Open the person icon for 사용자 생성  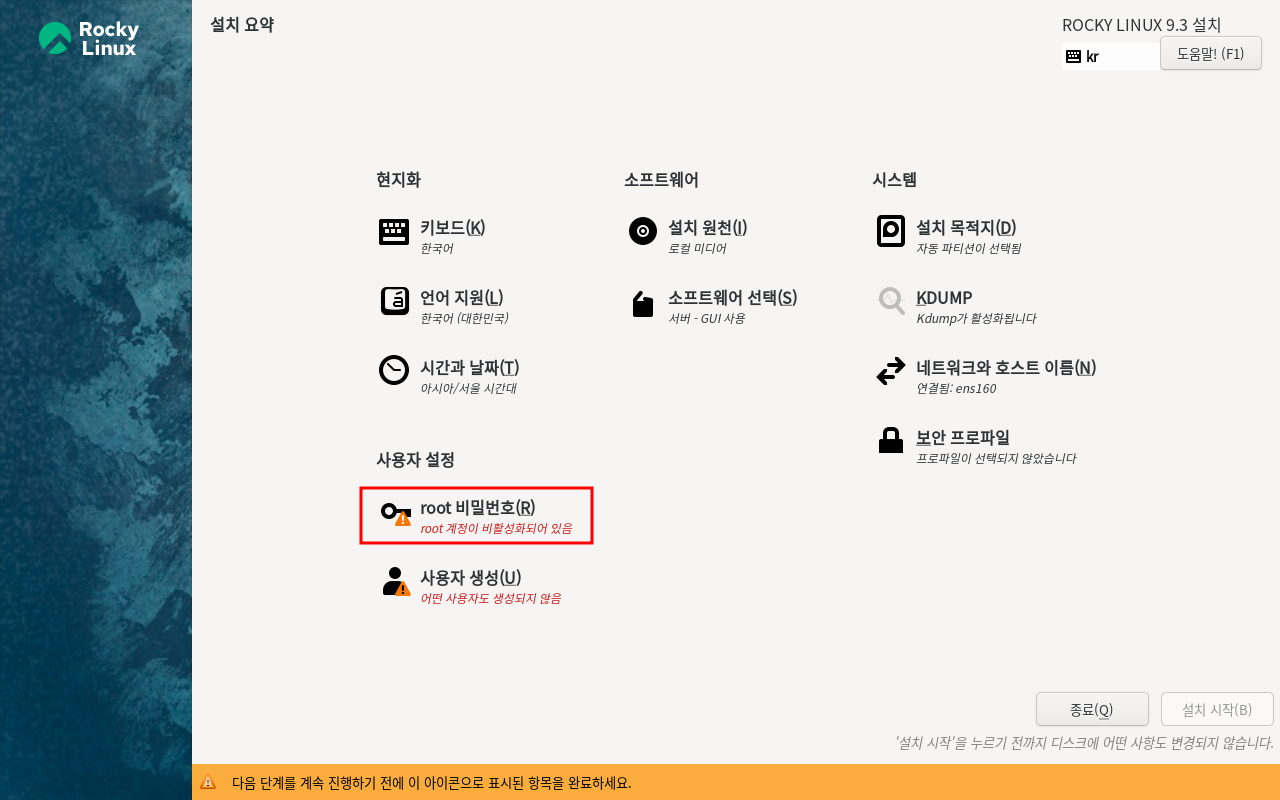pyautogui.click(x=396, y=582)
